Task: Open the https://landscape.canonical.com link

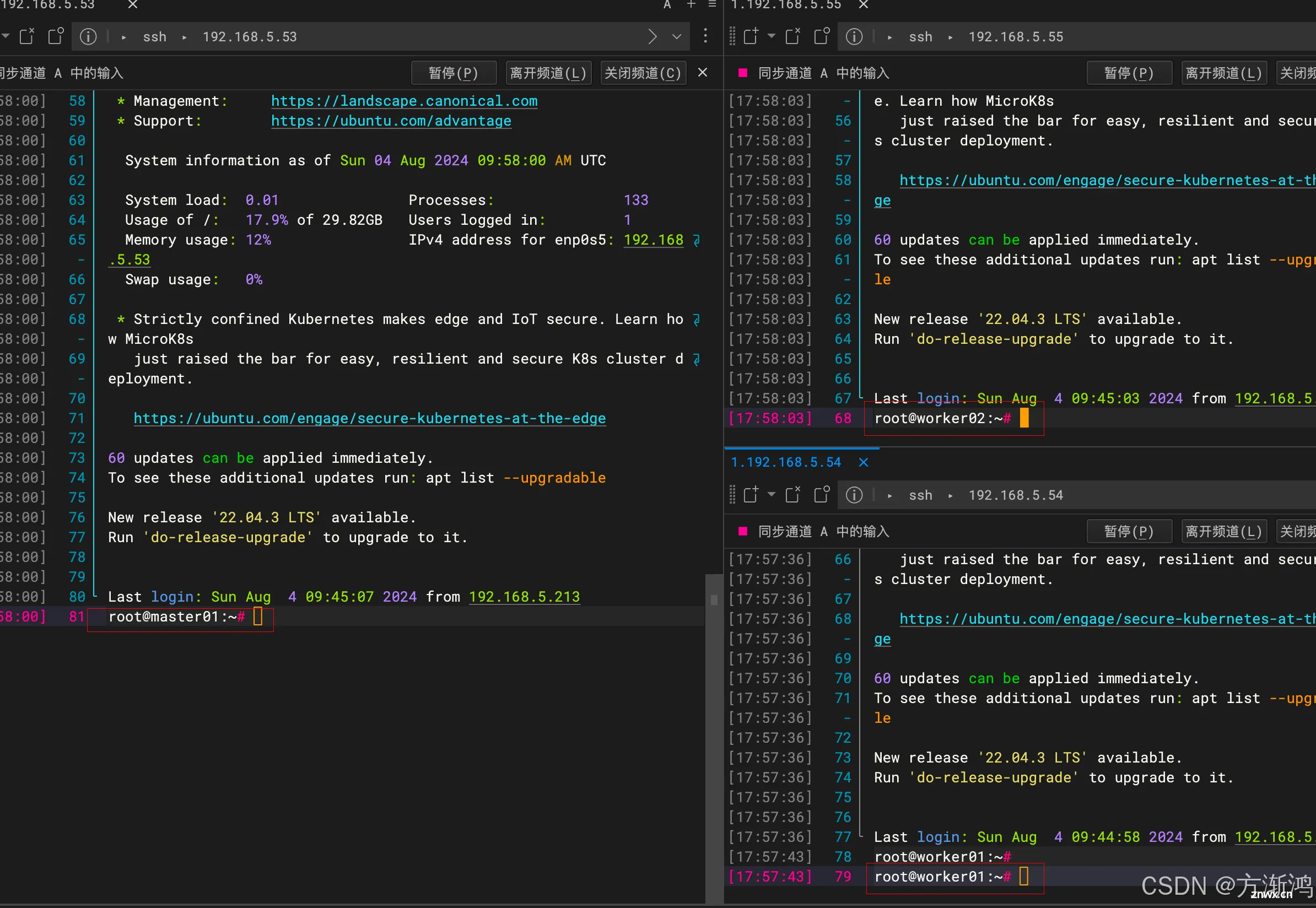Action: point(404,101)
